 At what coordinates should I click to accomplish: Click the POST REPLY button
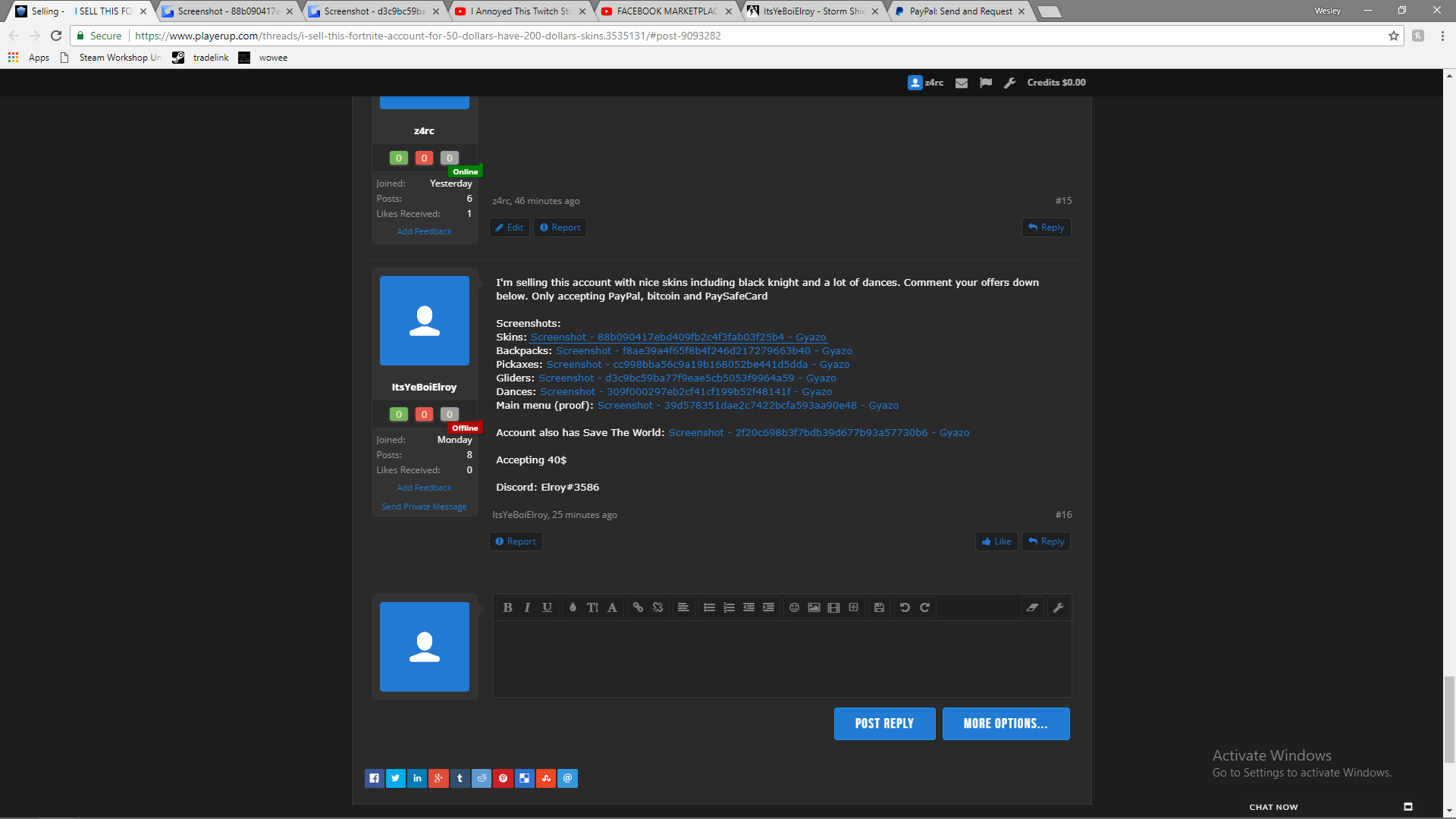tap(884, 723)
